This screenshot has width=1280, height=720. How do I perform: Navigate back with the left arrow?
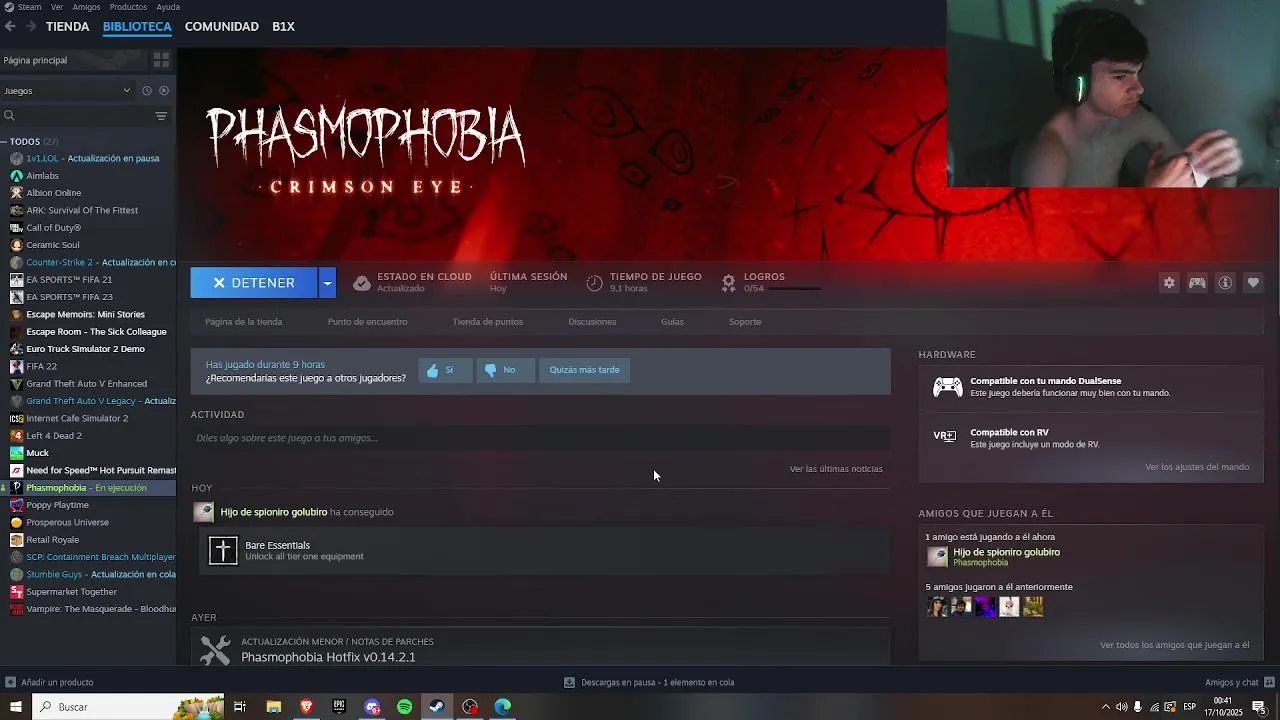click(x=10, y=26)
